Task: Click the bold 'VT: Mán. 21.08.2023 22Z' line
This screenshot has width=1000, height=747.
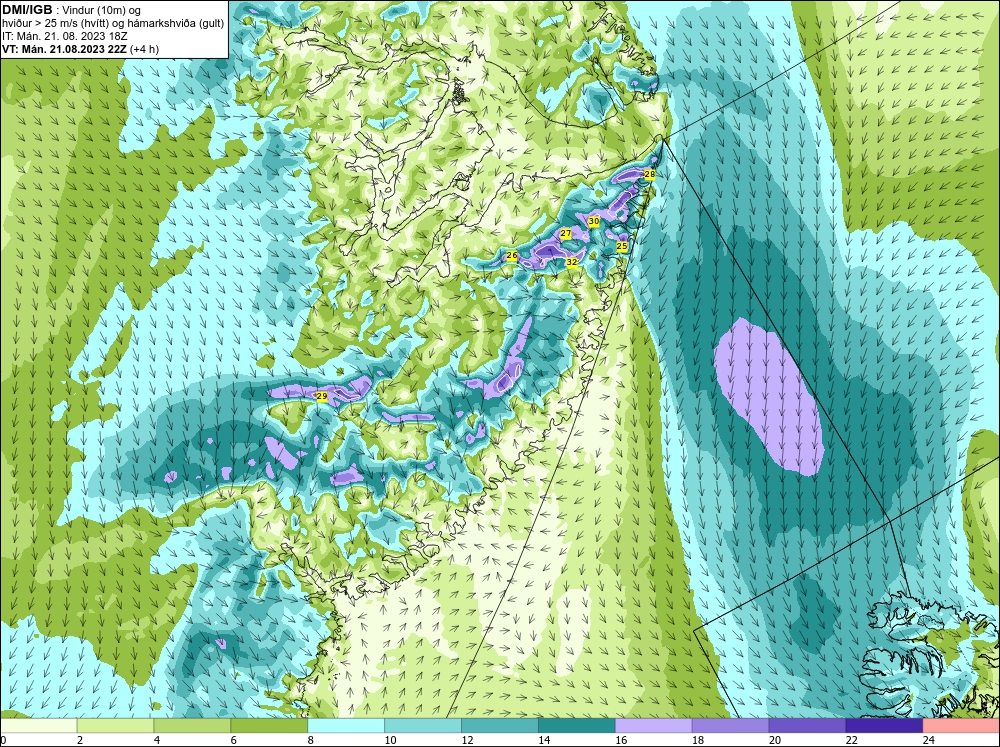Action: tap(64, 49)
